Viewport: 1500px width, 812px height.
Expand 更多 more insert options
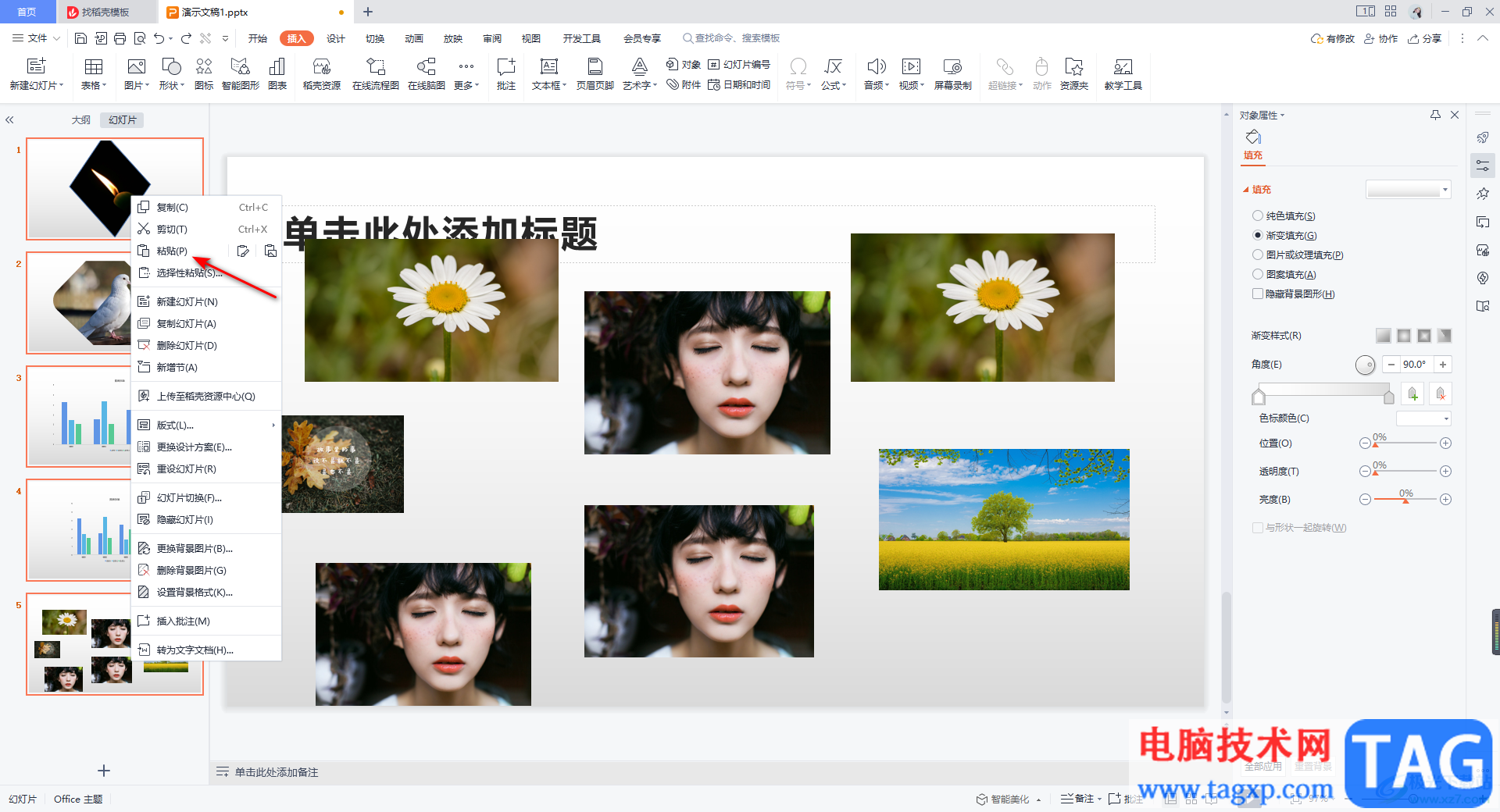[x=466, y=73]
